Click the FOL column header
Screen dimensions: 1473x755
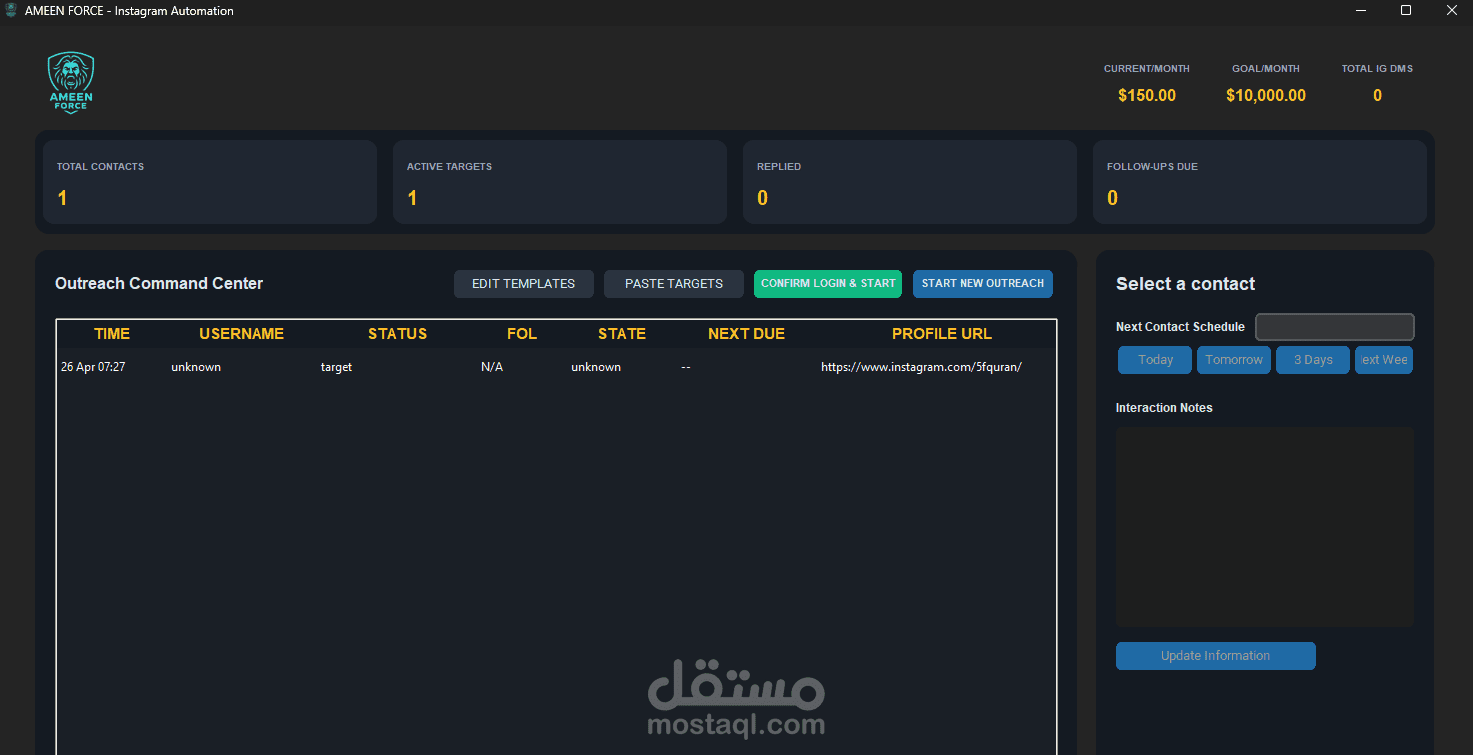click(522, 334)
